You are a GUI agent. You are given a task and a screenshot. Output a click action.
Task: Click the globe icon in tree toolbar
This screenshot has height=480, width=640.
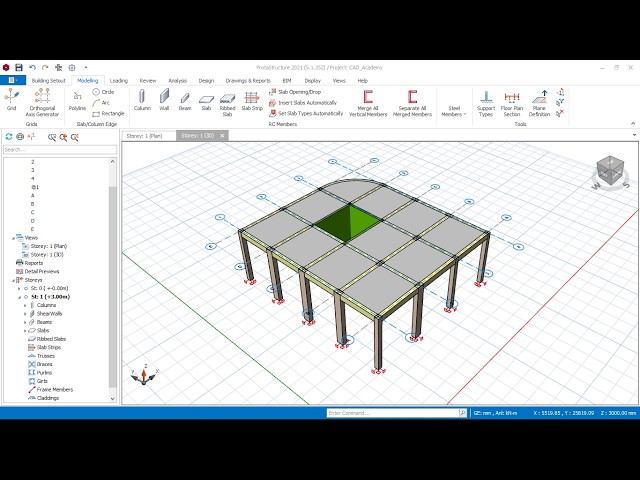tap(20, 137)
